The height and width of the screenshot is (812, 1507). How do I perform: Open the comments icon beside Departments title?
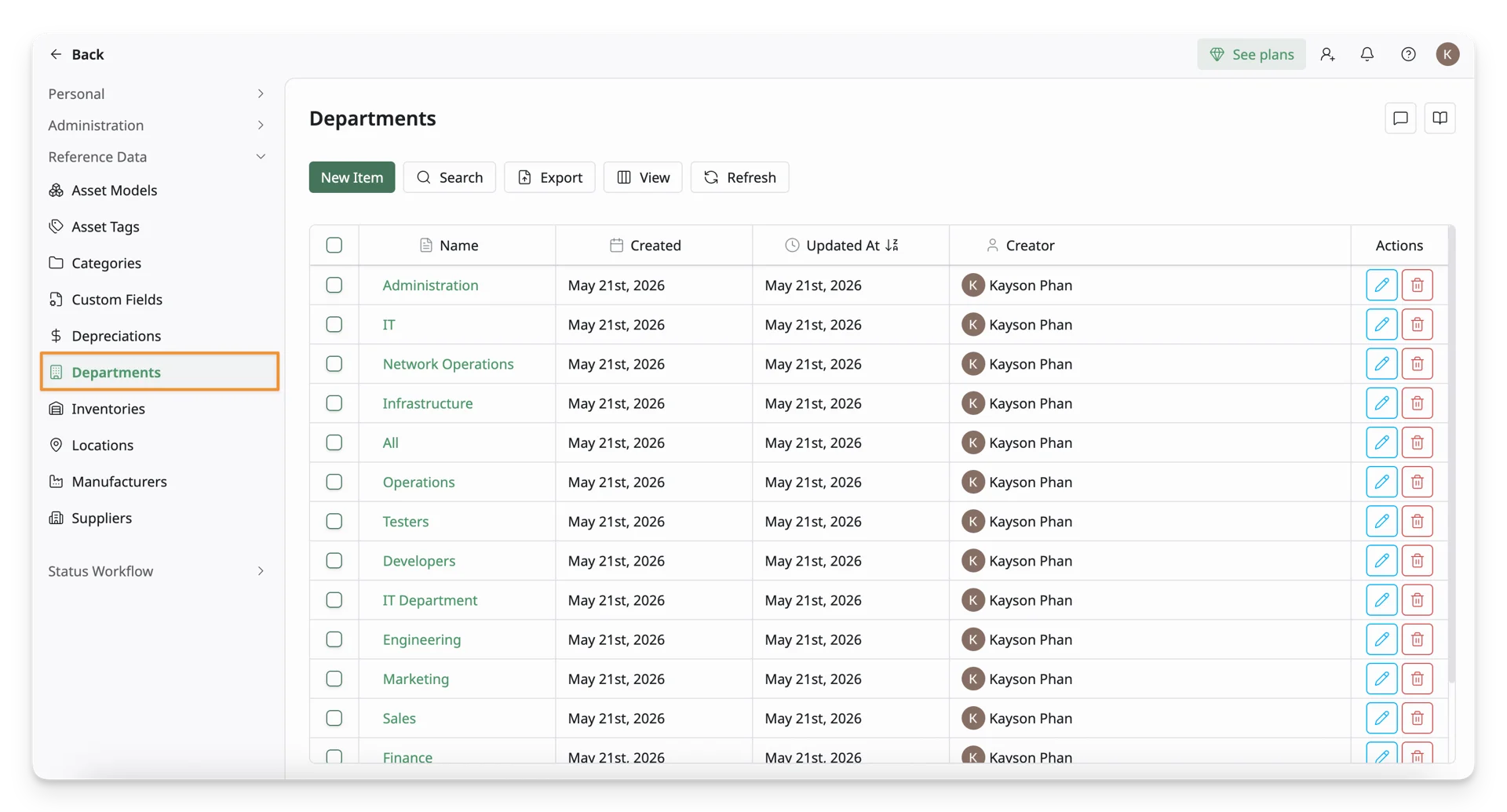coord(1400,118)
